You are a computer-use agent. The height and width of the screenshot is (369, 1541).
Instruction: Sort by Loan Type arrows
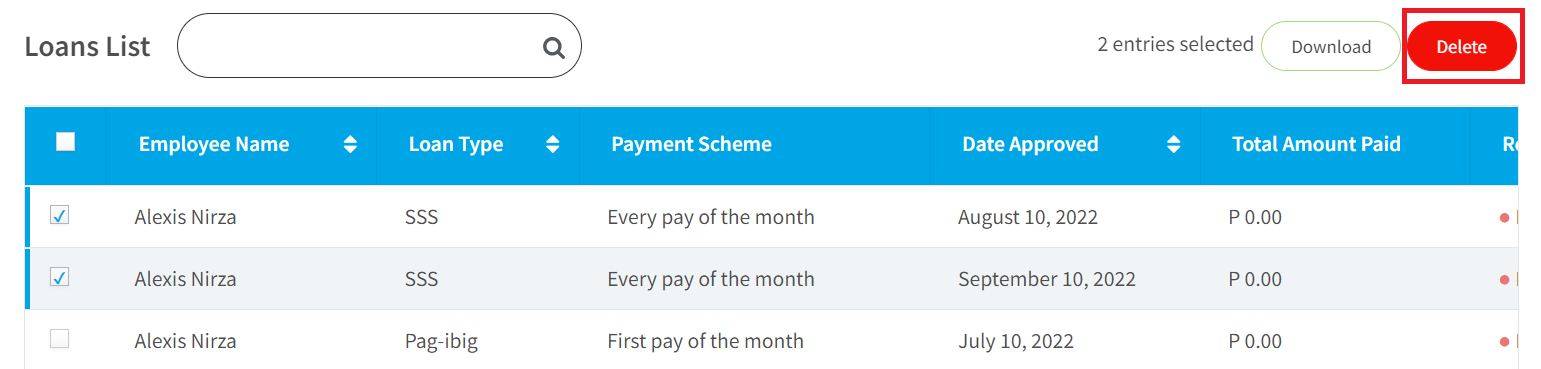pyautogui.click(x=552, y=144)
